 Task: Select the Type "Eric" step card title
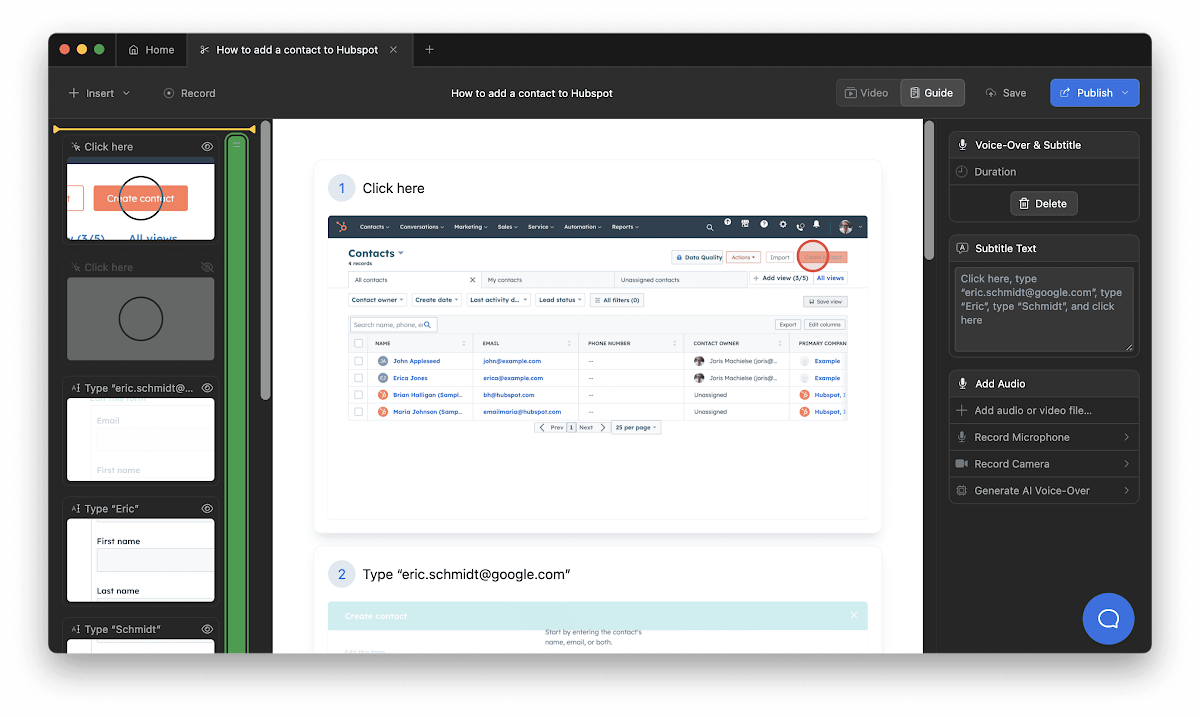111,508
